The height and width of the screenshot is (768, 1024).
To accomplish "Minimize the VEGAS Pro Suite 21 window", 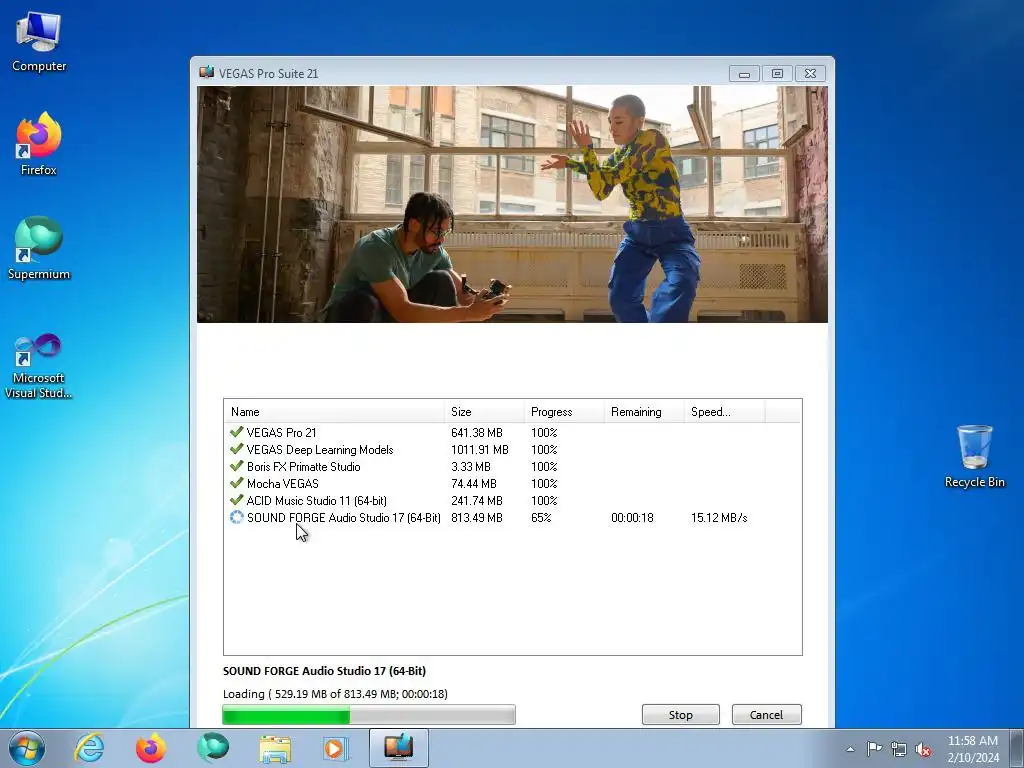I will click(x=744, y=74).
